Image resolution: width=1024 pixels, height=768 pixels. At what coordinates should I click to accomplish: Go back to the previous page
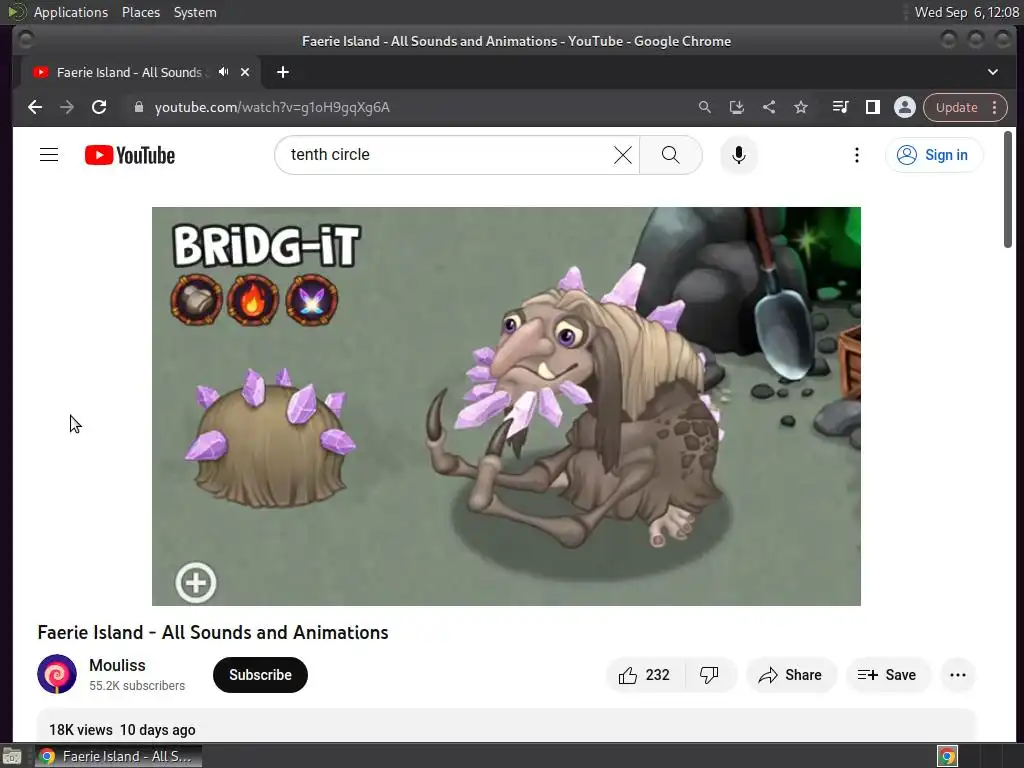tap(35, 107)
